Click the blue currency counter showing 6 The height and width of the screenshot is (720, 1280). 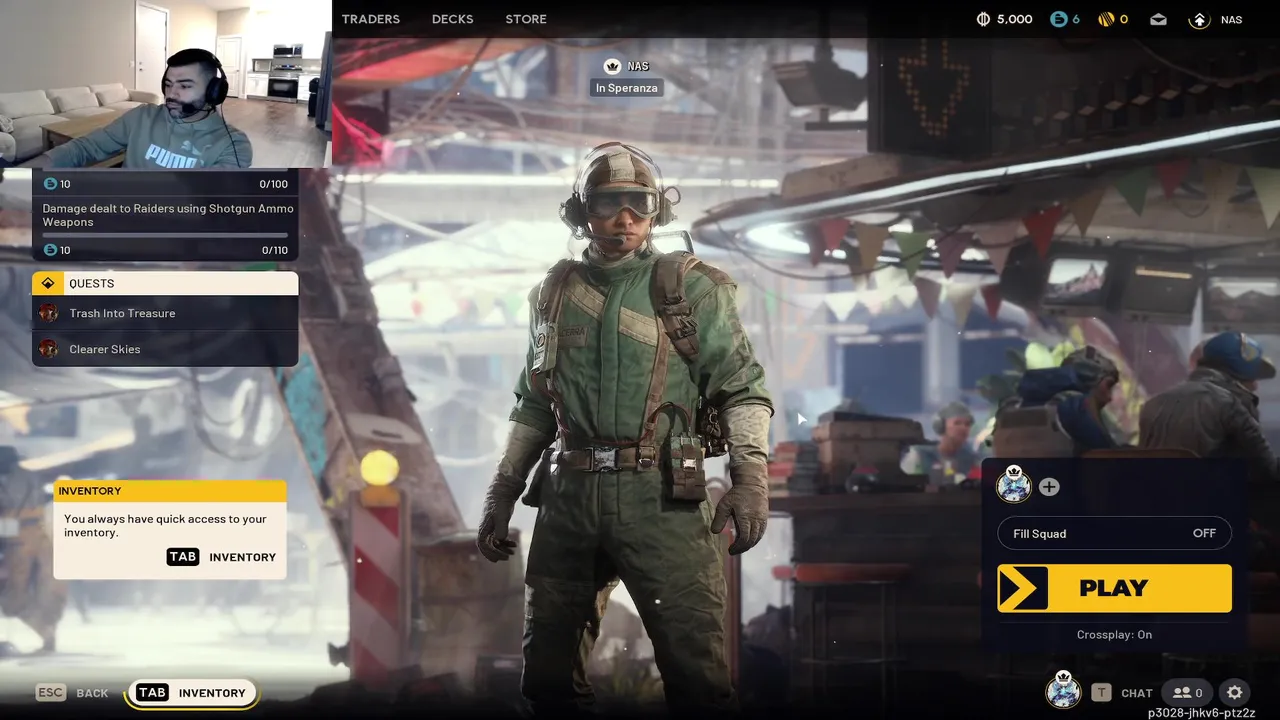pyautogui.click(x=1066, y=19)
